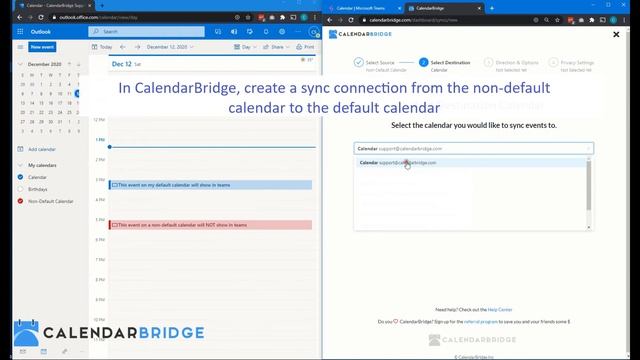This screenshot has width=640, height=360.
Task: Bookmark the calendarbridge.com page with the star
Action: point(557,20)
